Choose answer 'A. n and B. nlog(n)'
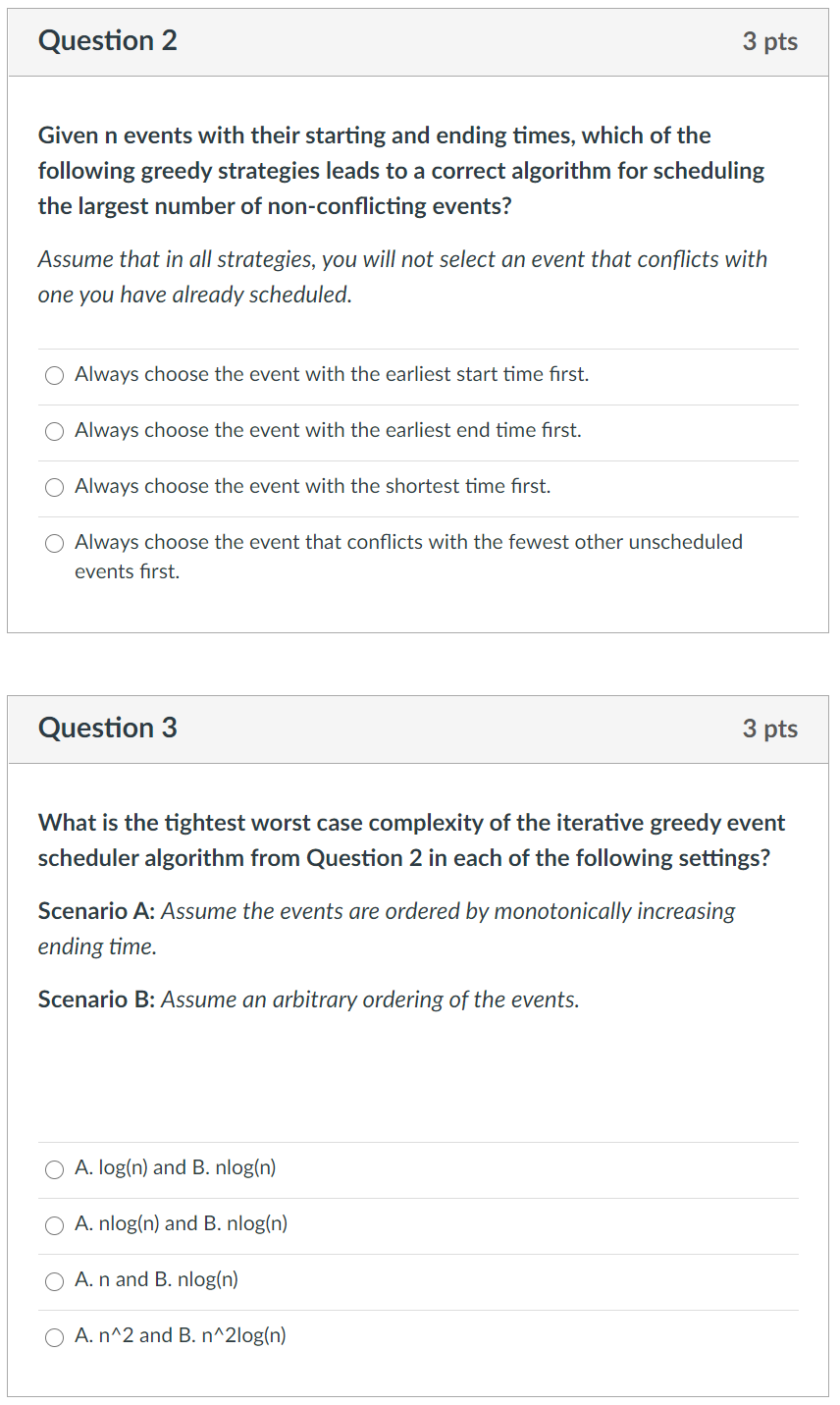The height and width of the screenshot is (1405, 840). tap(55, 1280)
